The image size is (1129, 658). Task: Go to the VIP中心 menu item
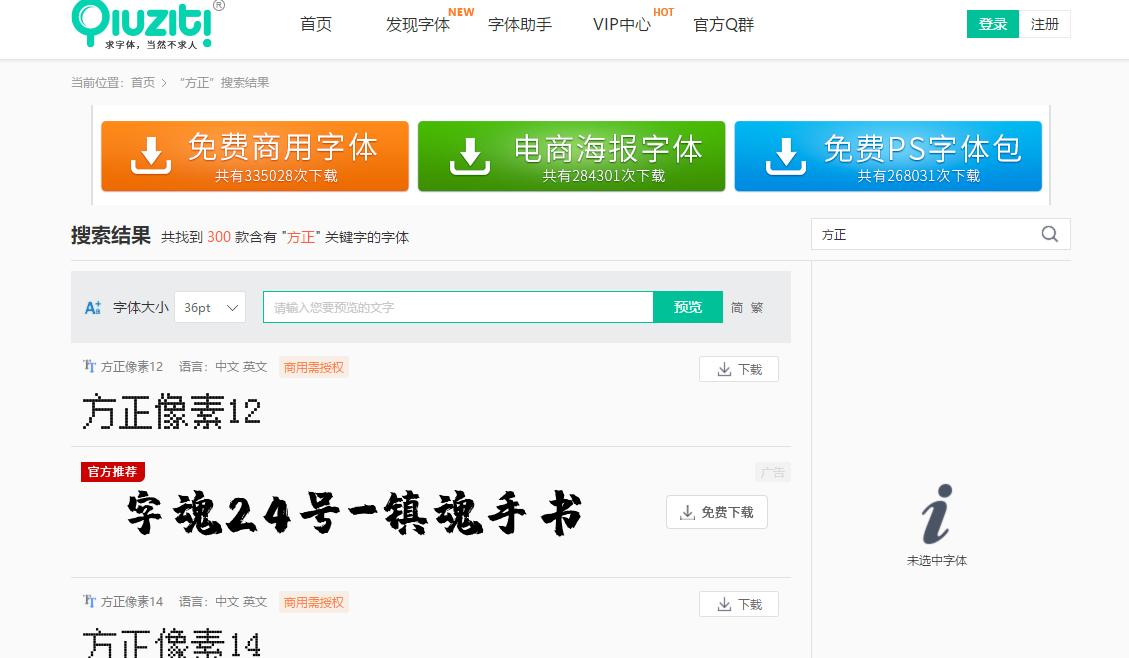(x=621, y=25)
